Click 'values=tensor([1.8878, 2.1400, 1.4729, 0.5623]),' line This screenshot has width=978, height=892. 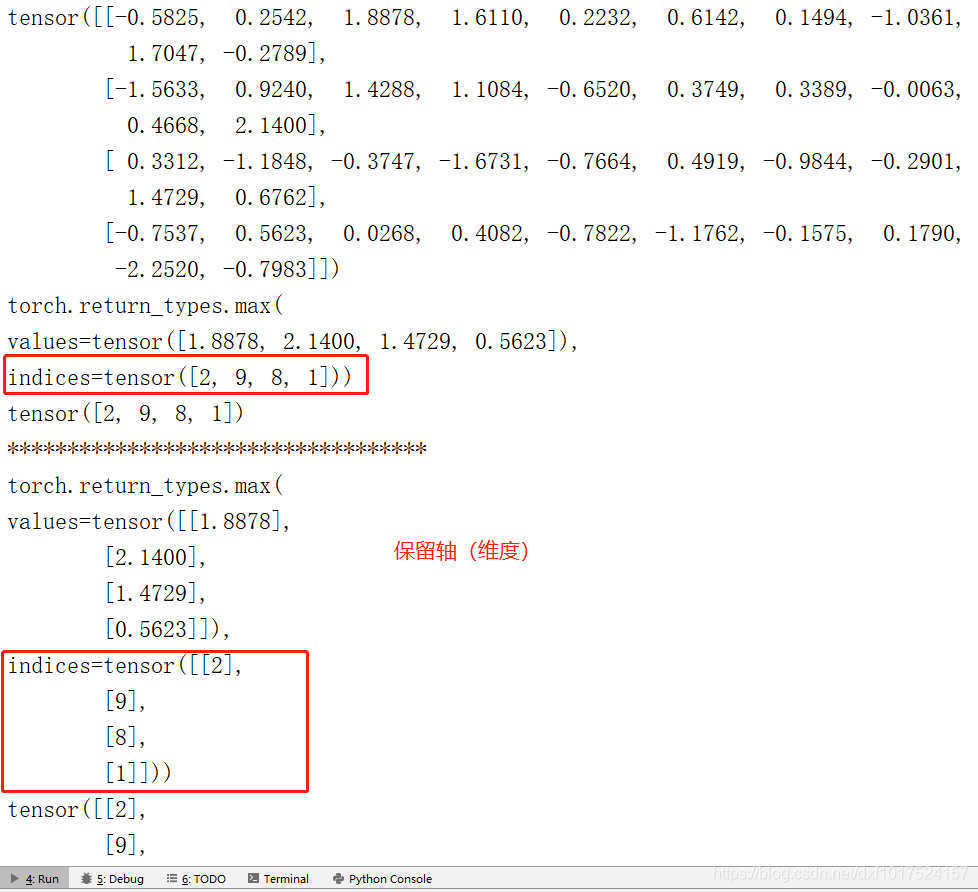point(293,341)
